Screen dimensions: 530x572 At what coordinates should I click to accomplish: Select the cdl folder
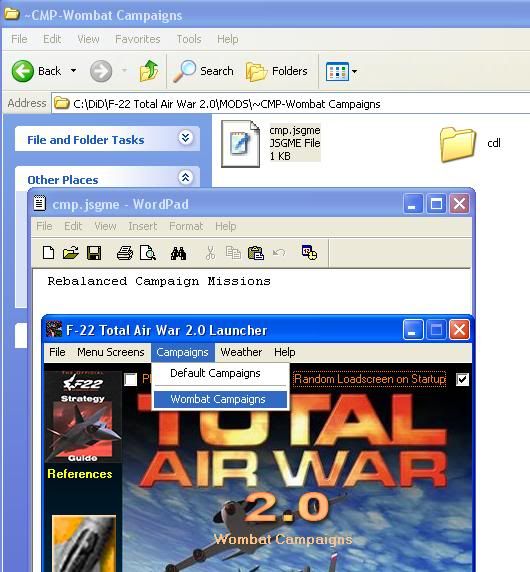(458, 144)
